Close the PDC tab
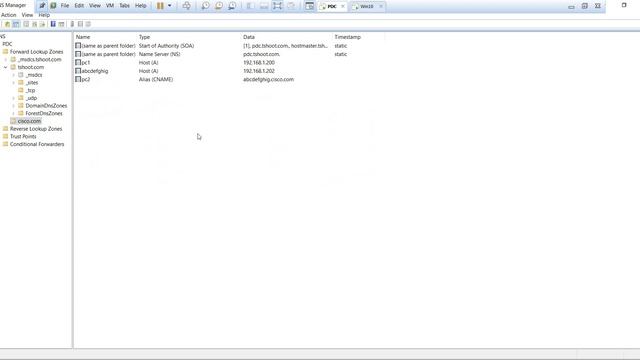640x360 pixels. click(x=342, y=7)
